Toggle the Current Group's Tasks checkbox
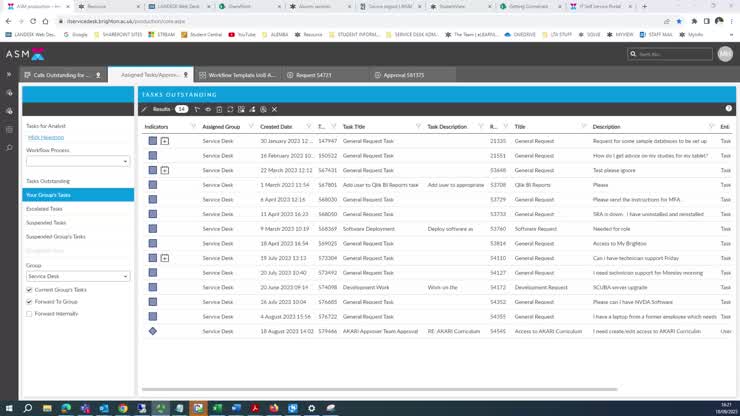This screenshot has height=416, width=740. pos(29,289)
